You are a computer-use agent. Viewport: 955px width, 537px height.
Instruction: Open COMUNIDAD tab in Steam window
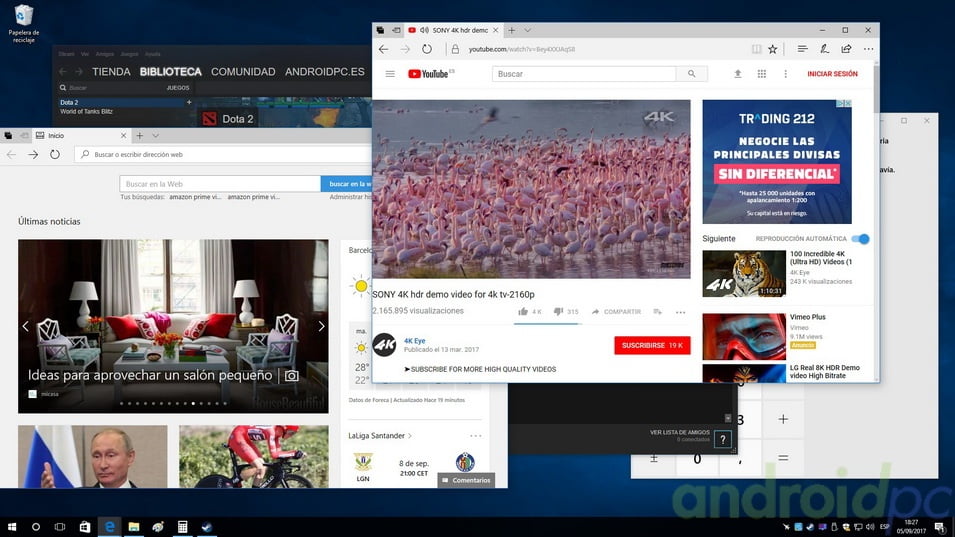(243, 72)
